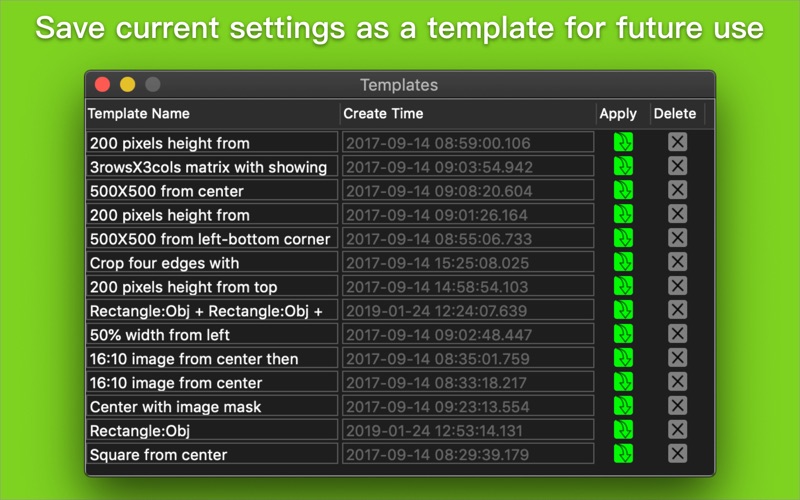Apply the '500X500 from center' template
The width and height of the screenshot is (800, 500).
point(623,190)
